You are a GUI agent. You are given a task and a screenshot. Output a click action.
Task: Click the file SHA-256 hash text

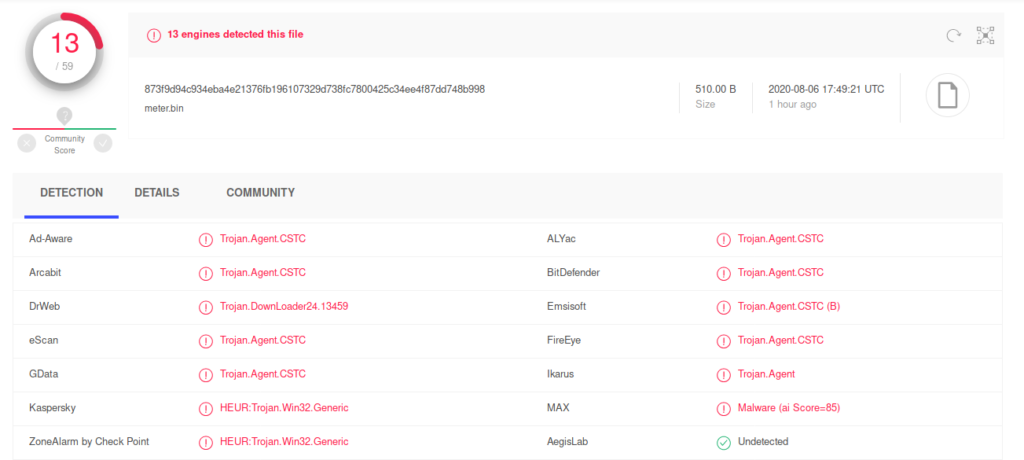314,89
